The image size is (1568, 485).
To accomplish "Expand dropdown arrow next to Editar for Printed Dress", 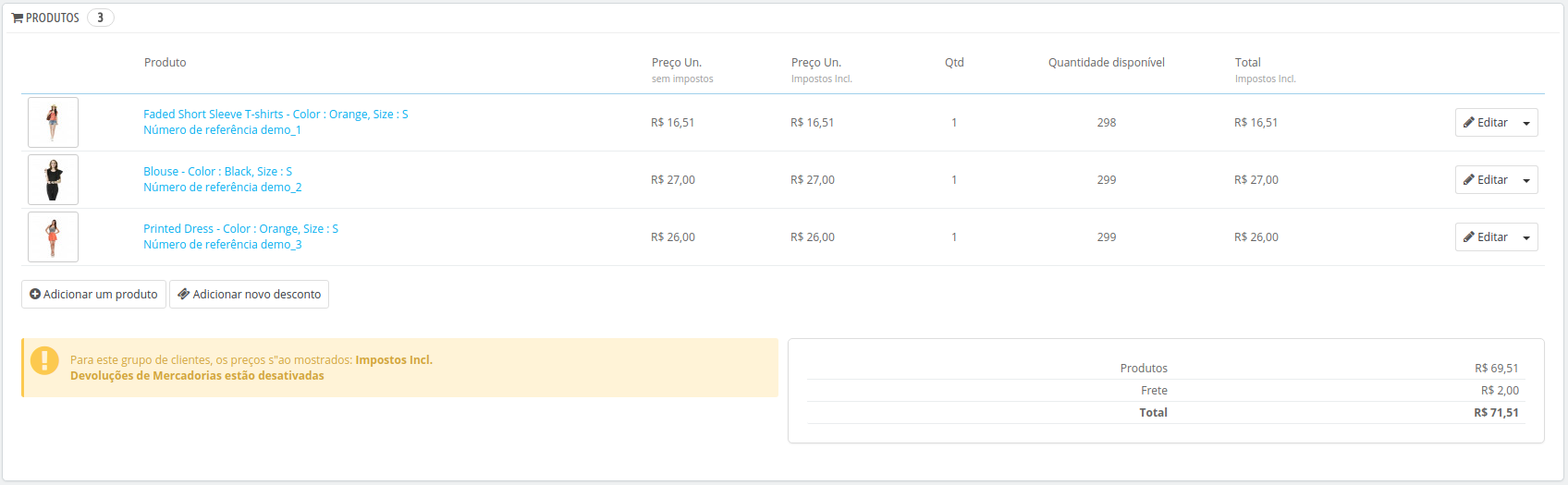I will [1526, 237].
